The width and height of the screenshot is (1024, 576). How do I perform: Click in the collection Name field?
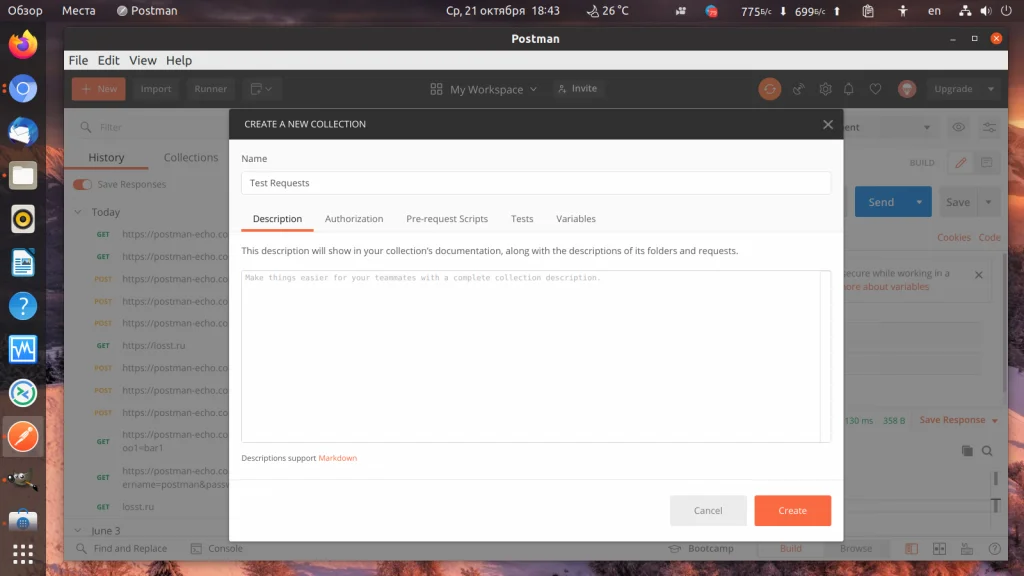coord(536,183)
